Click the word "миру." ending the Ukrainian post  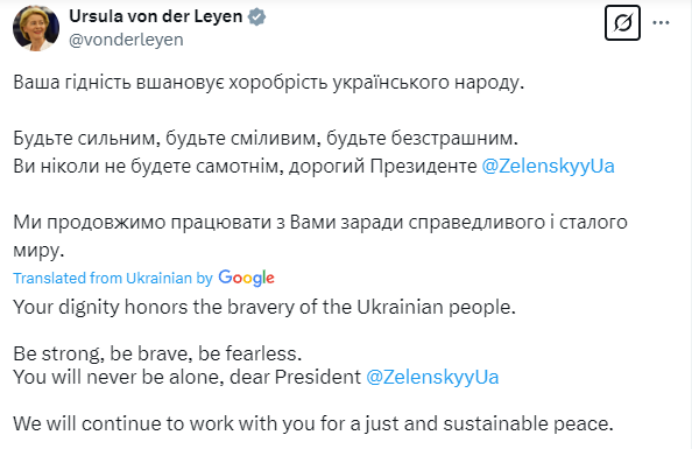tap(39, 251)
